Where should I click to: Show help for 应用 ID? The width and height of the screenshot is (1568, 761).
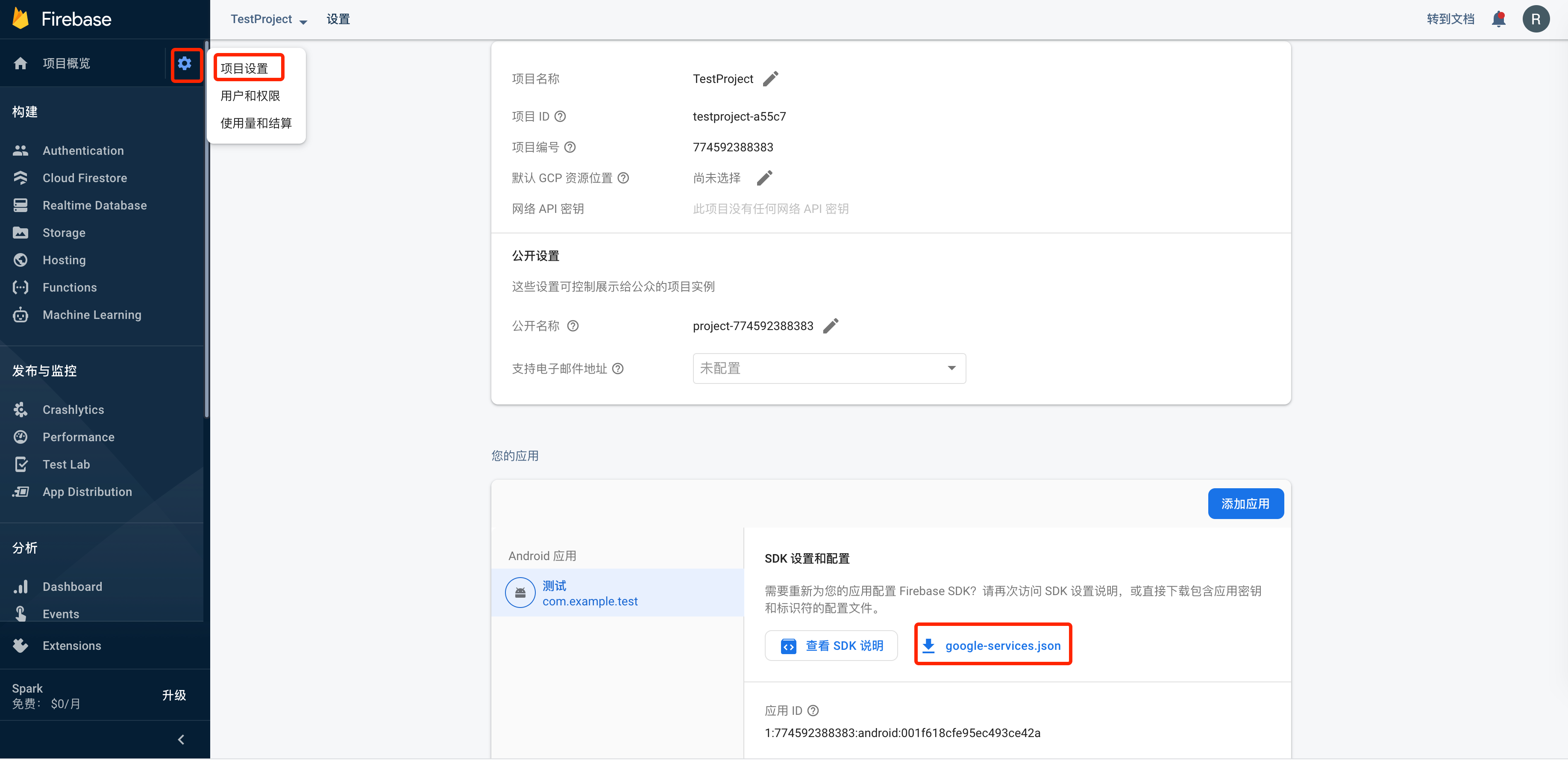tap(813, 711)
